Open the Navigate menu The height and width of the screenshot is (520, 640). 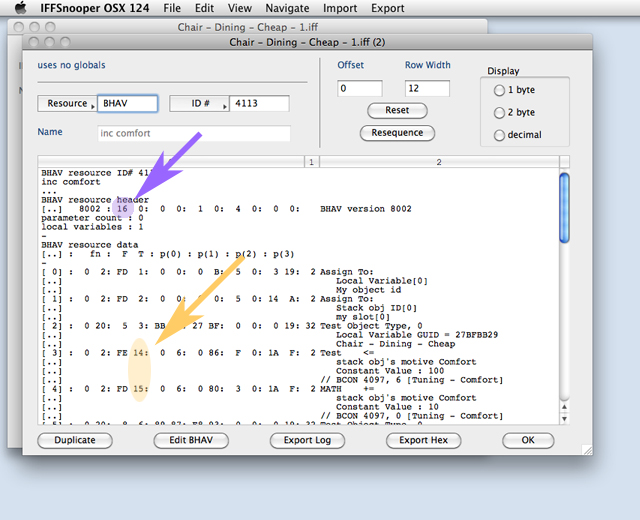(x=287, y=8)
